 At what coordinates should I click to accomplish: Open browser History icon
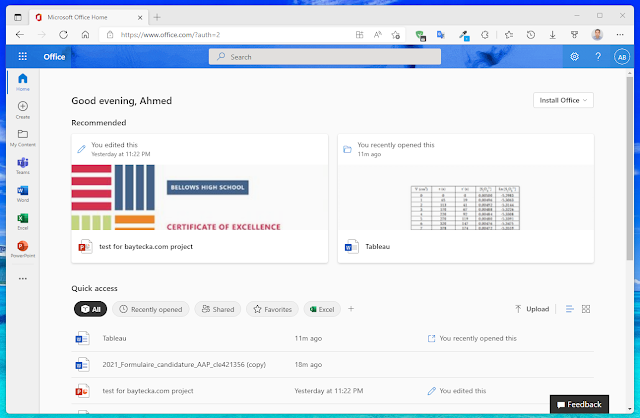pyautogui.click(x=531, y=35)
